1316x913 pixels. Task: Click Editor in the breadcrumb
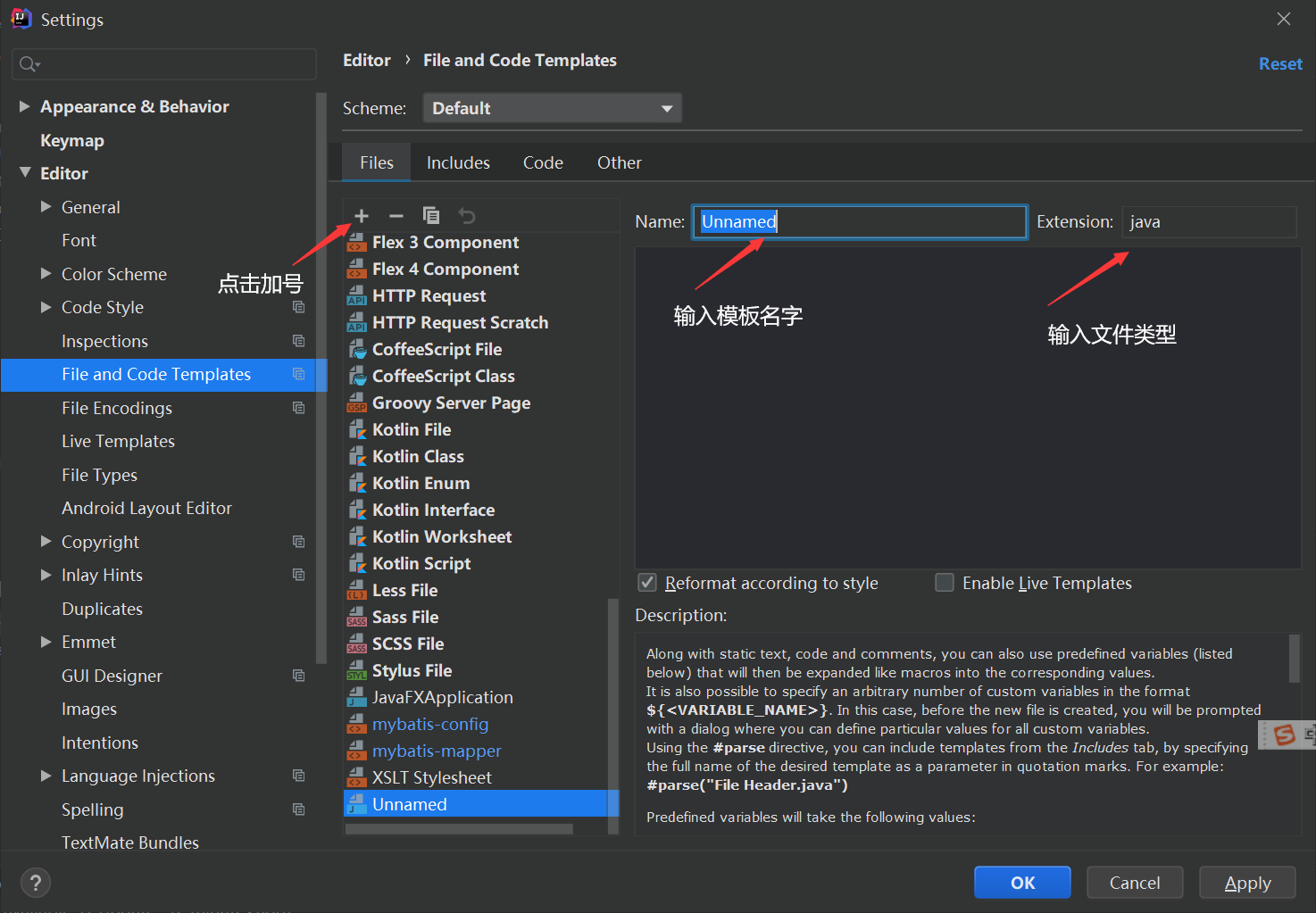pyautogui.click(x=367, y=60)
